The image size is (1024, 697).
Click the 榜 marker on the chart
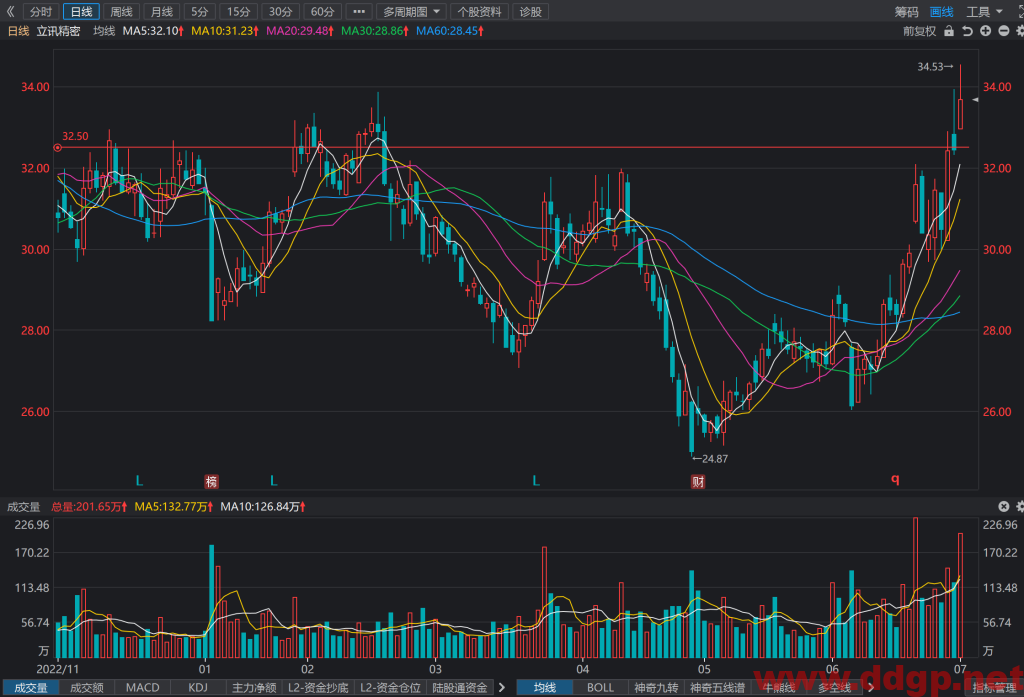coord(211,482)
